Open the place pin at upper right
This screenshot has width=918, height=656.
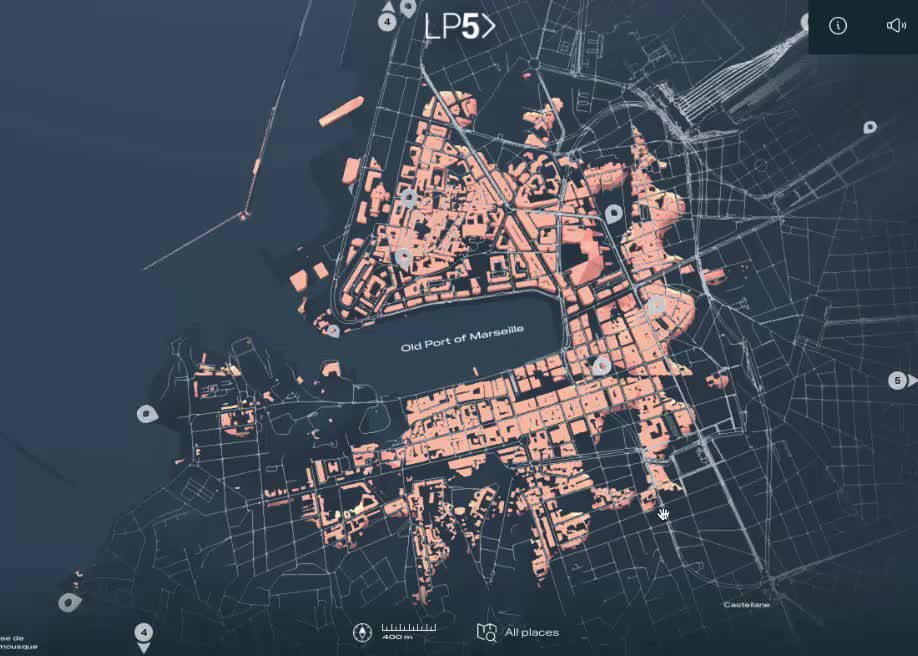click(x=870, y=127)
